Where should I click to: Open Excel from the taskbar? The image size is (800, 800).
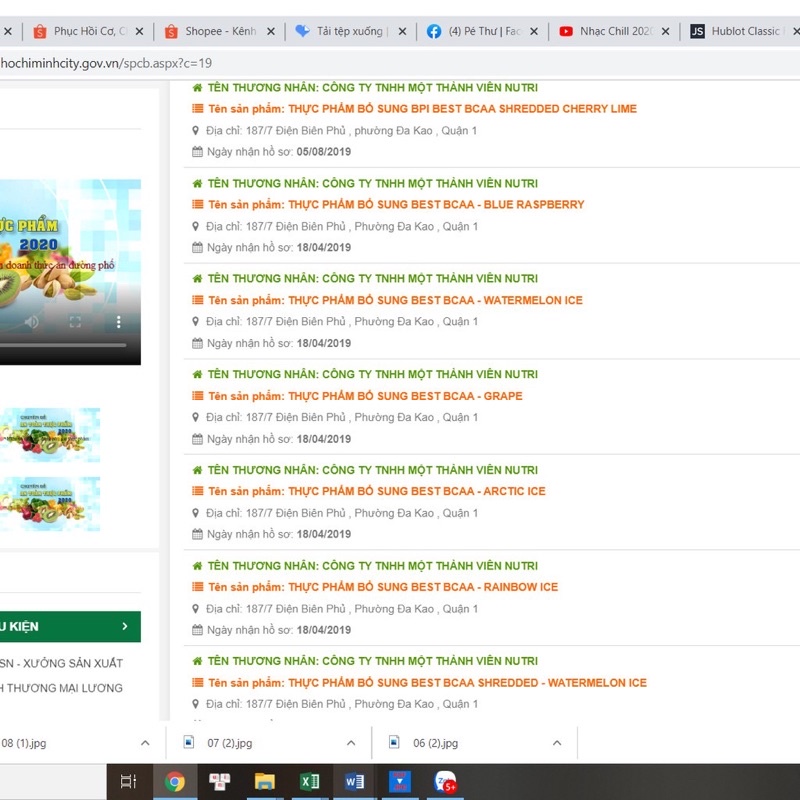[310, 781]
